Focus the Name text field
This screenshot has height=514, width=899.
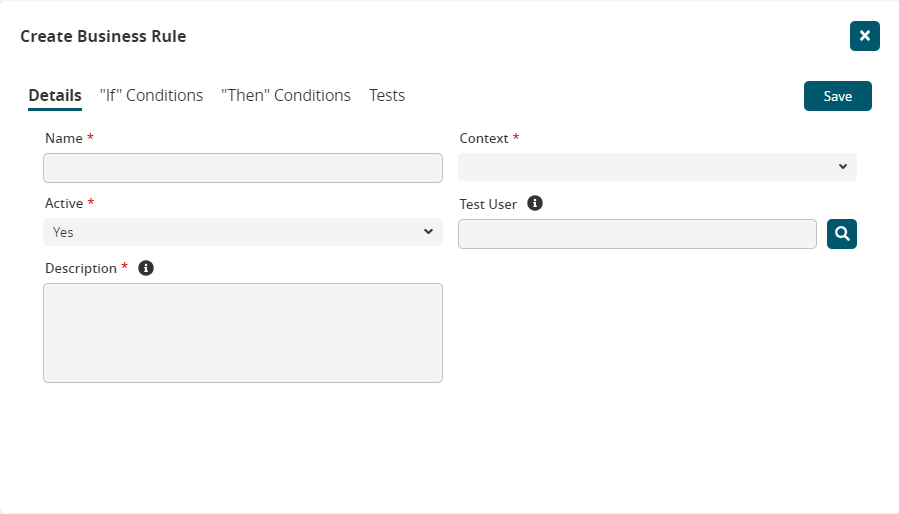[x=243, y=168]
